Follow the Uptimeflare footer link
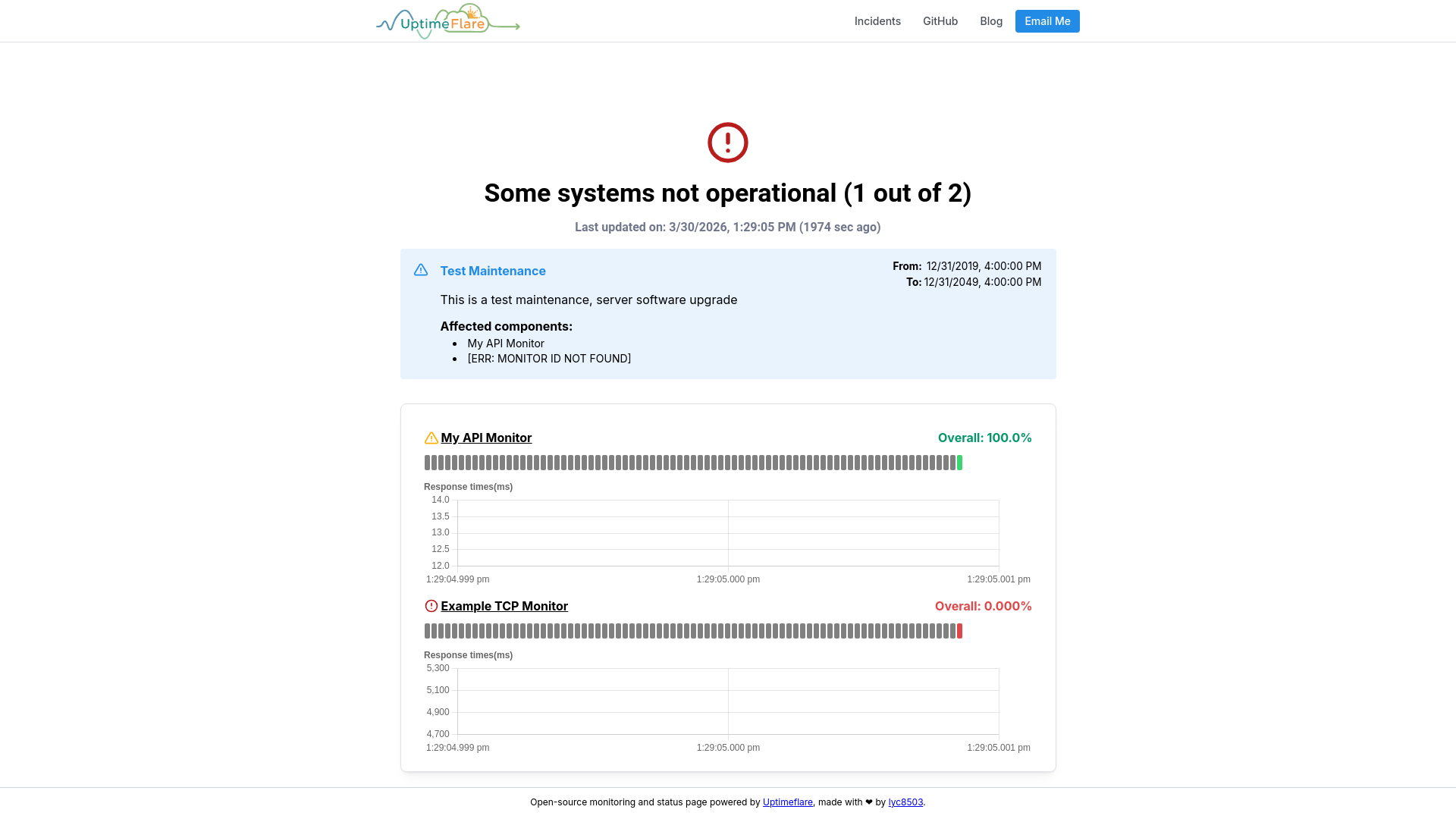The width and height of the screenshot is (1456, 819). coord(788,802)
